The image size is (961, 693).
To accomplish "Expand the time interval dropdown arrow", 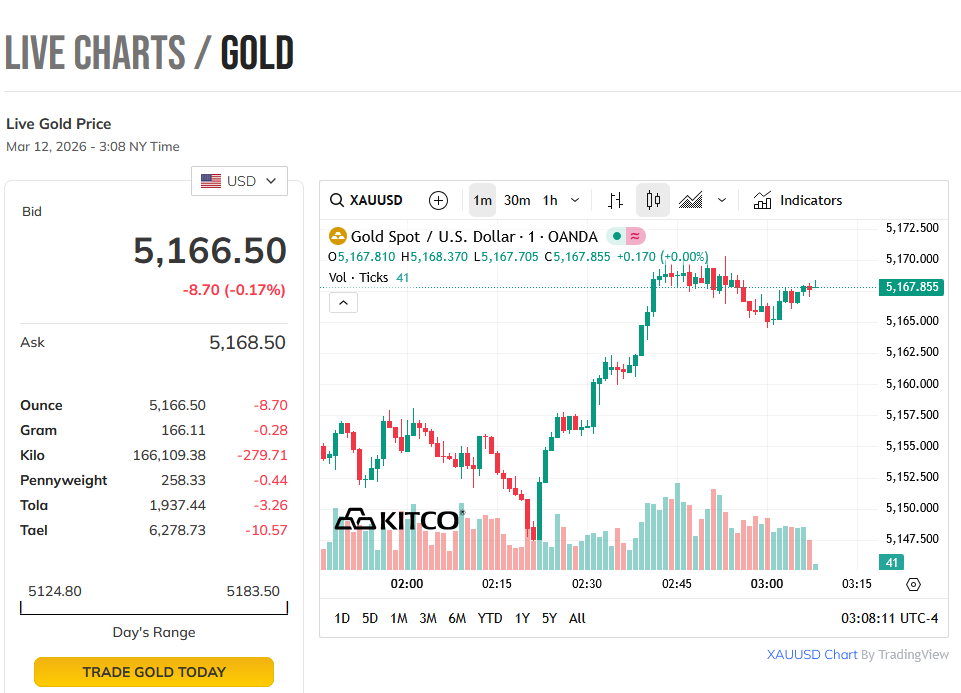I will (575, 200).
